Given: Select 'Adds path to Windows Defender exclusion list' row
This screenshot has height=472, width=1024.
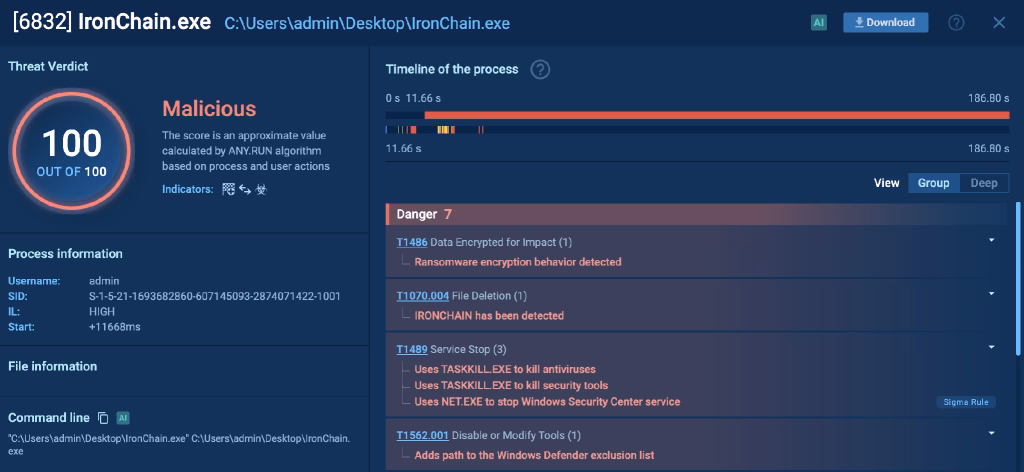Looking at the screenshot, I should (534, 455).
